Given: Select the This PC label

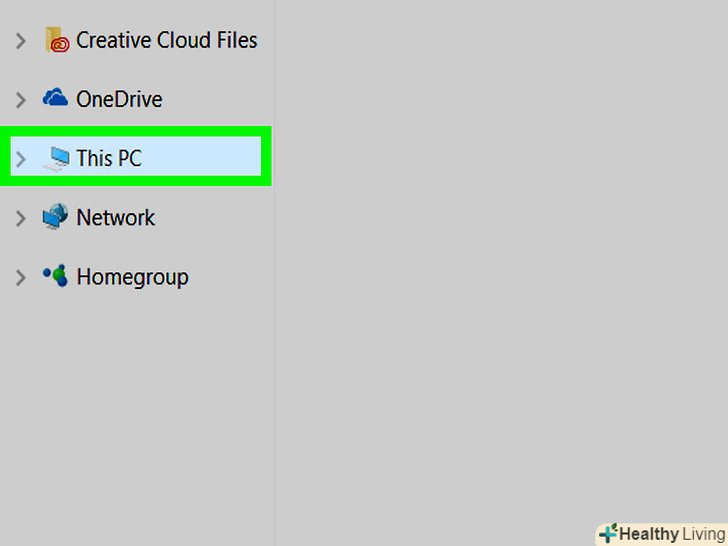Looking at the screenshot, I should point(109,158).
